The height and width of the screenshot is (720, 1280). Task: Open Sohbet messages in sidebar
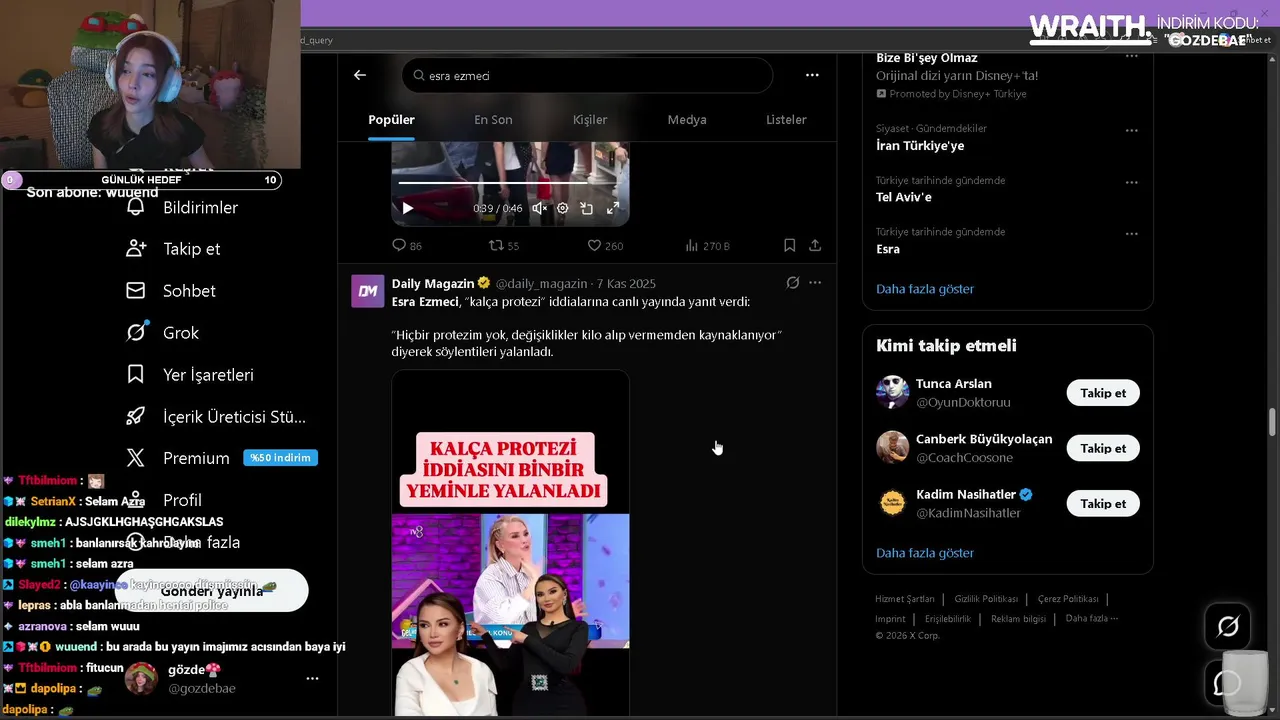[x=171, y=291]
